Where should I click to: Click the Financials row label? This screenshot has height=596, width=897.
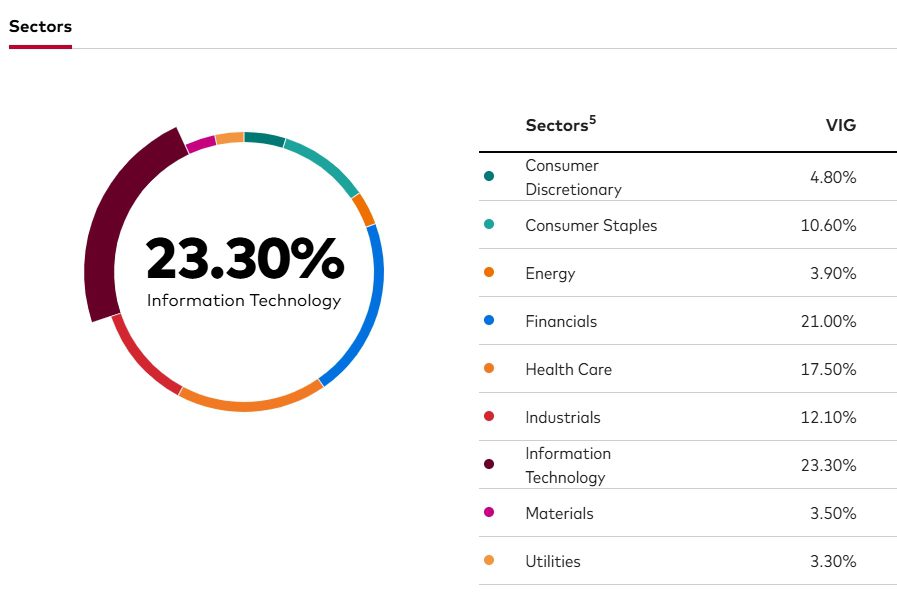click(x=561, y=321)
